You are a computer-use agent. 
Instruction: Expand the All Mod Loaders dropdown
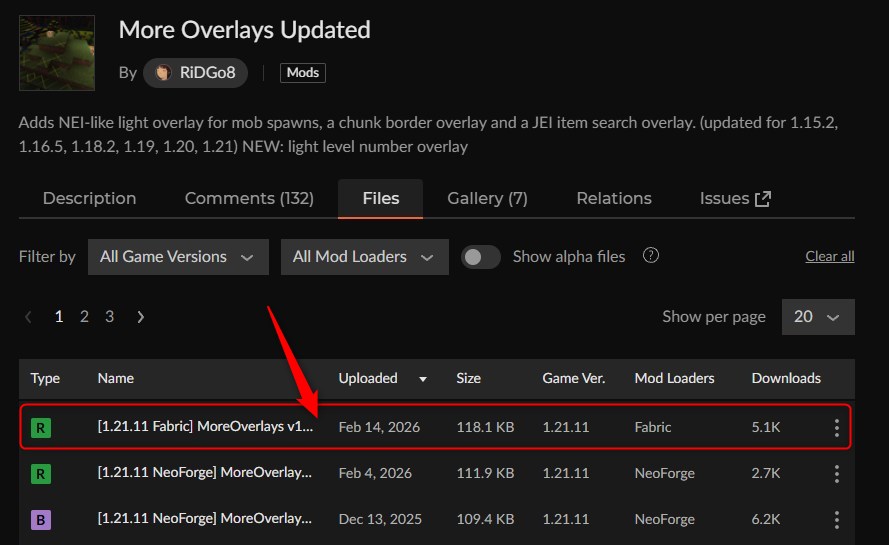[x=365, y=257]
